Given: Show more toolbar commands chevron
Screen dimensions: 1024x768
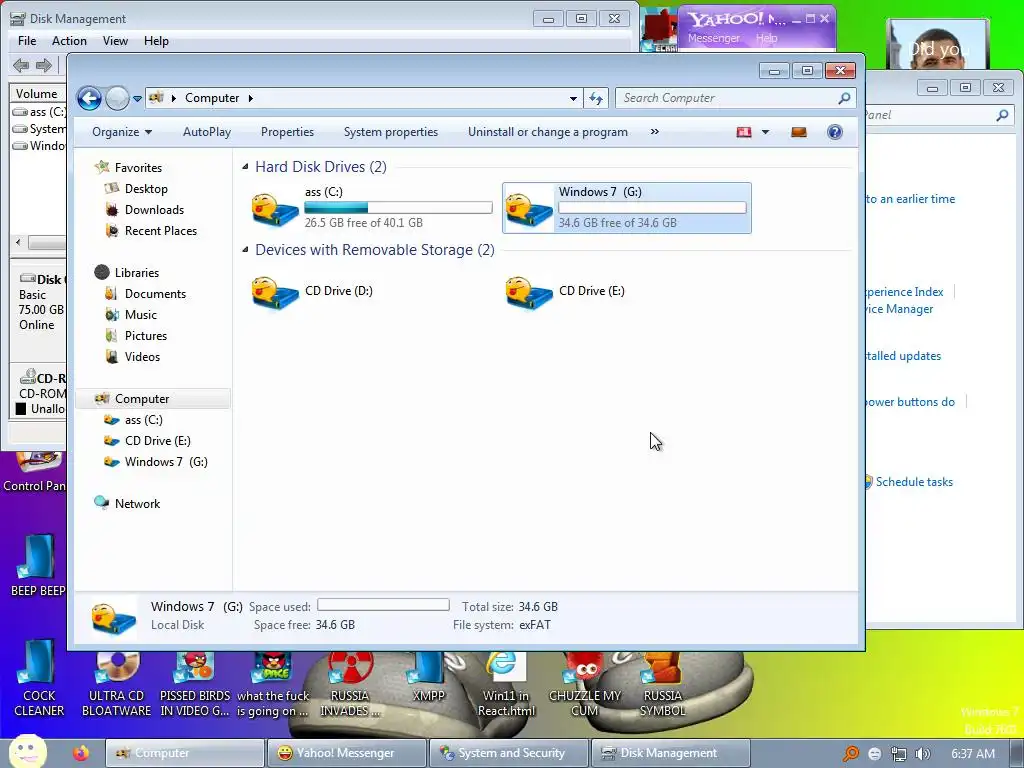Looking at the screenshot, I should tap(654, 132).
